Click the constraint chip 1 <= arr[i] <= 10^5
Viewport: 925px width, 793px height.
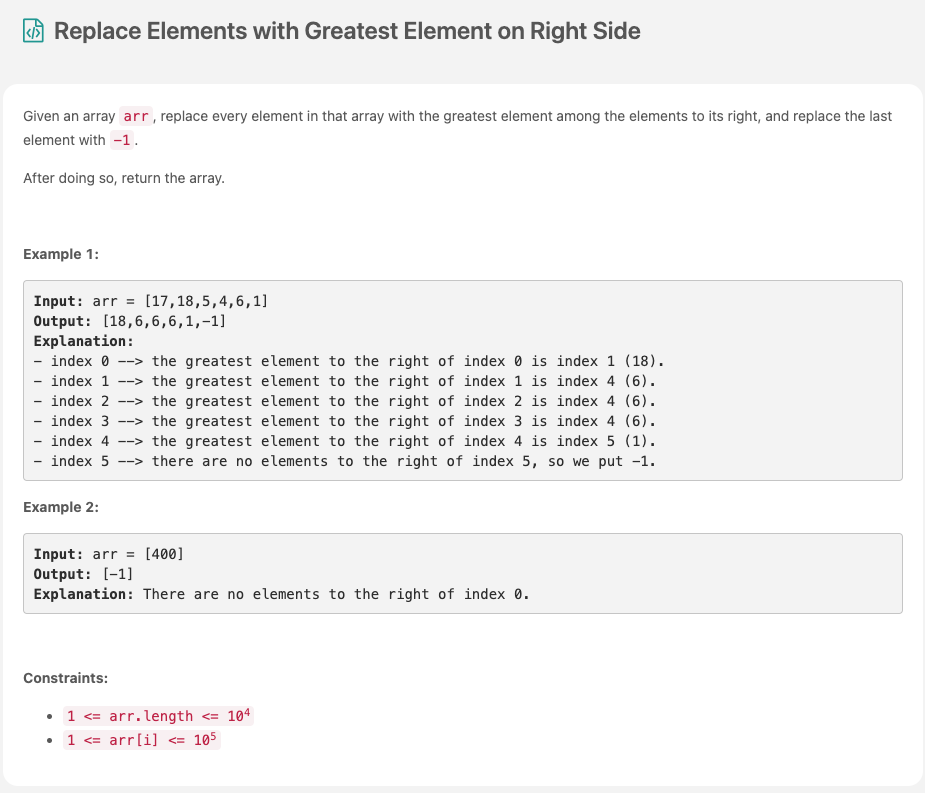[141, 740]
